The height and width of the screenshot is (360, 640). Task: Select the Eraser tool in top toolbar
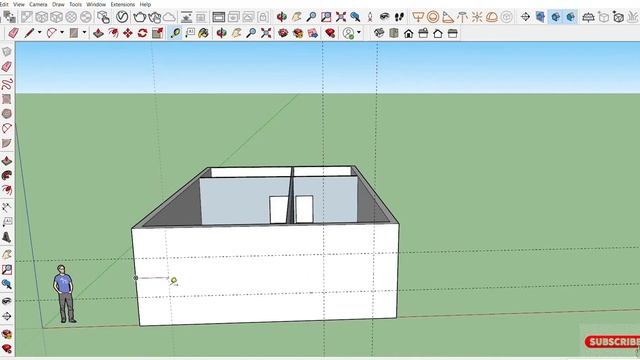(13, 33)
